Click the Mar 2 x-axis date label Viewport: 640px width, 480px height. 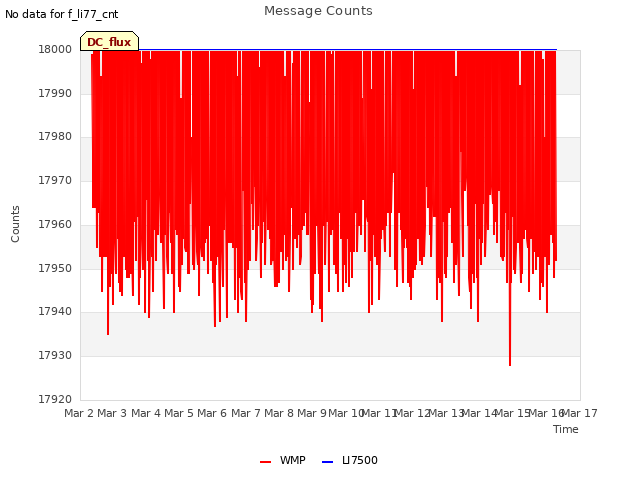coord(79,413)
